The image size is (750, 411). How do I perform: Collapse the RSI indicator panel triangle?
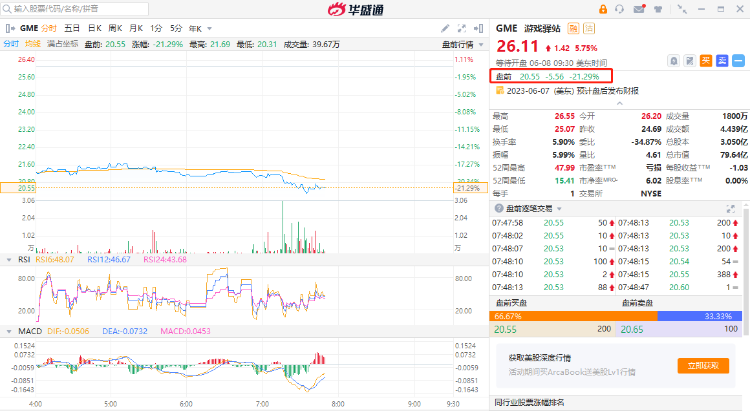pyautogui.click(x=9, y=260)
